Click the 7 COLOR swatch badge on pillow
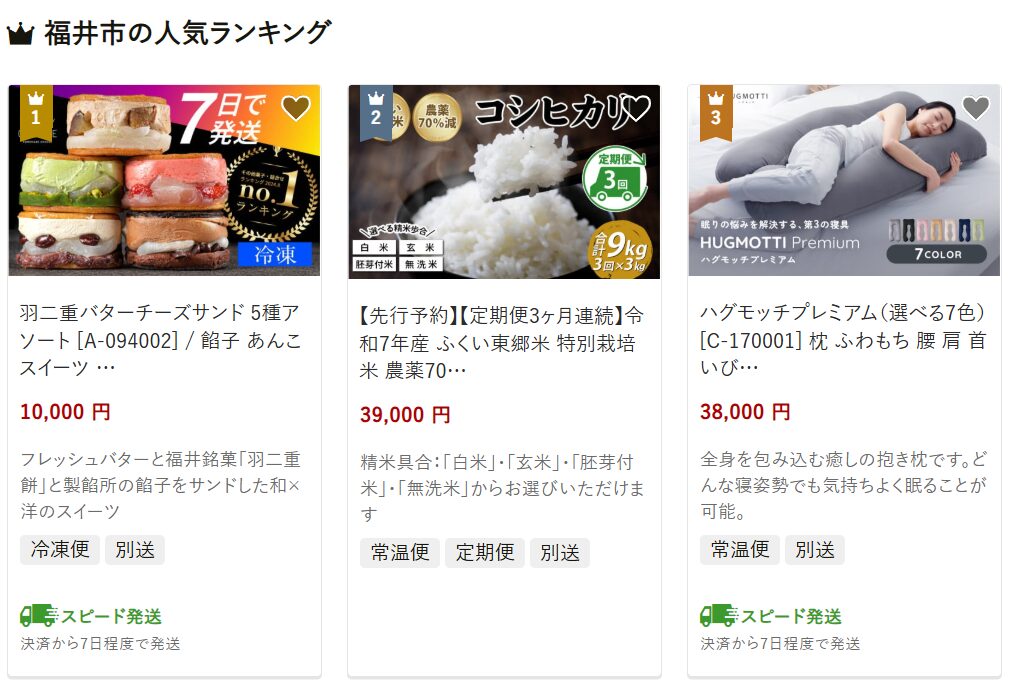This screenshot has height=689, width=1011. [x=937, y=253]
